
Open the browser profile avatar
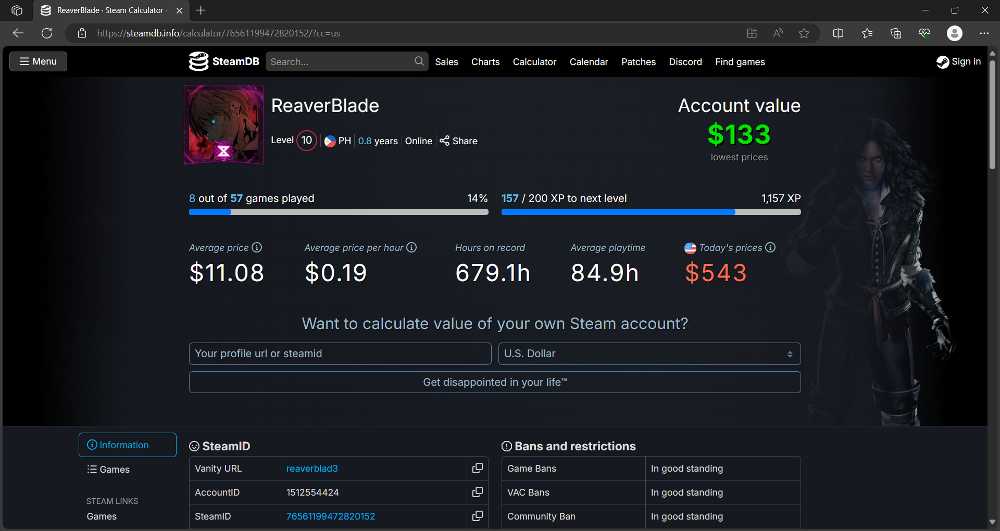(954, 33)
